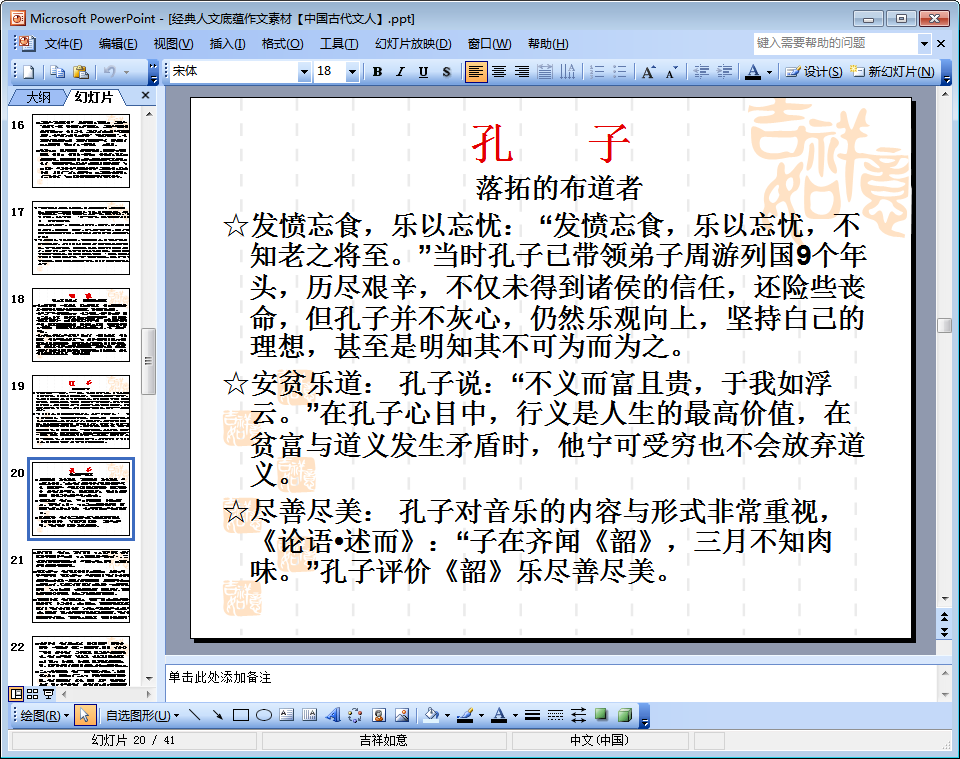Toggle bold formatting in the toolbar
This screenshot has height=759, width=960.
point(378,72)
